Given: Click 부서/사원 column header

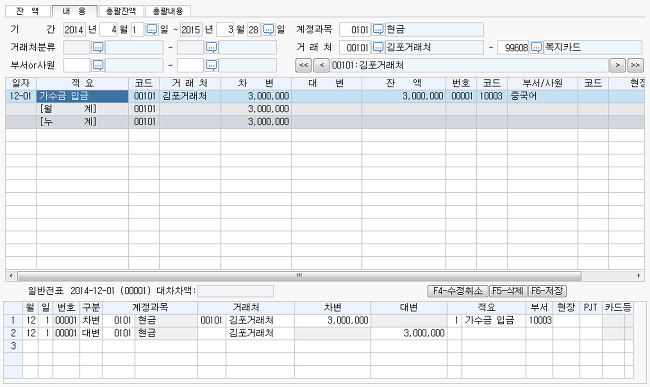Looking at the screenshot, I should [542, 83].
